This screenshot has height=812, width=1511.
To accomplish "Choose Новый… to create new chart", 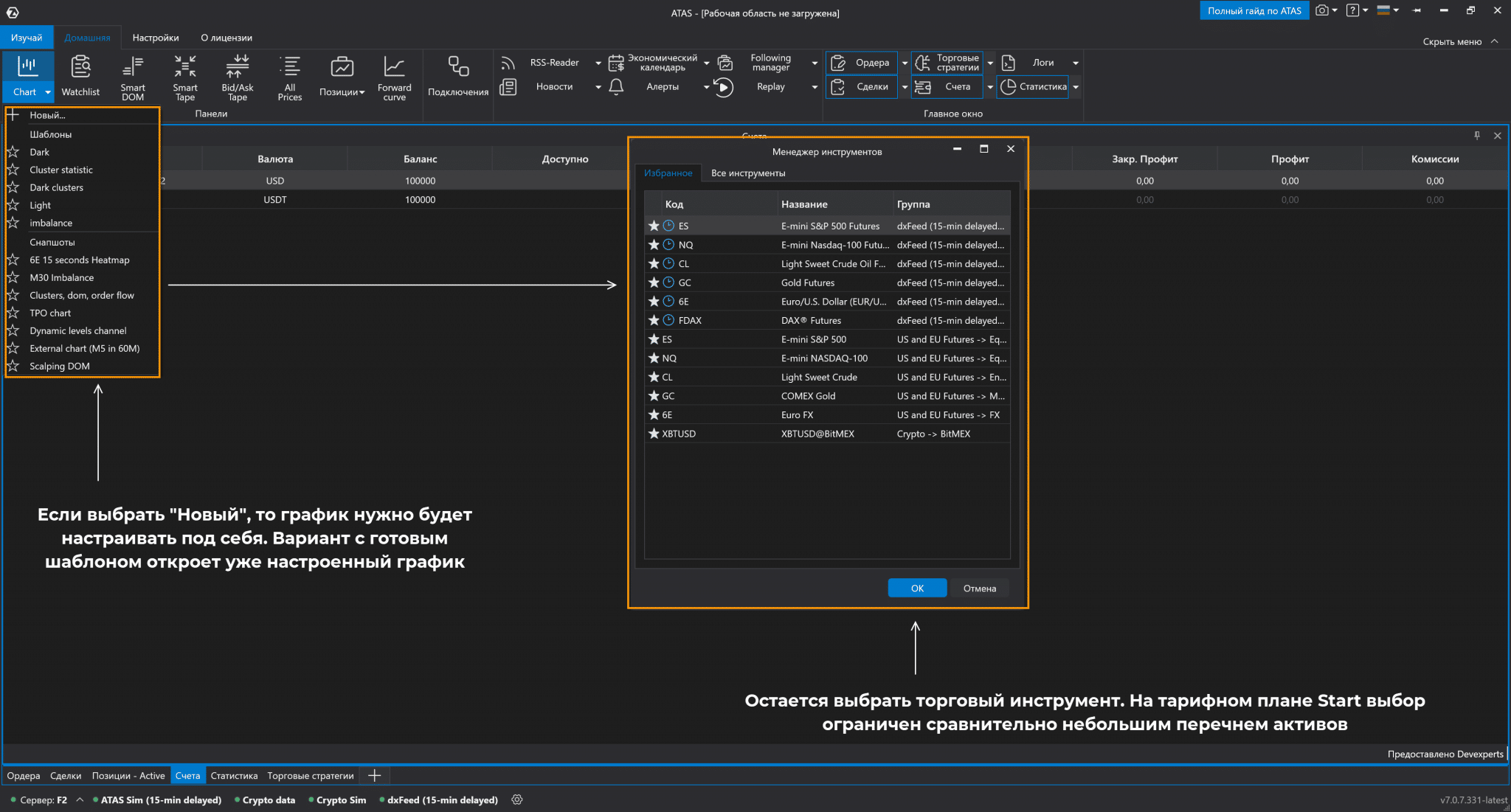I will click(x=47, y=115).
